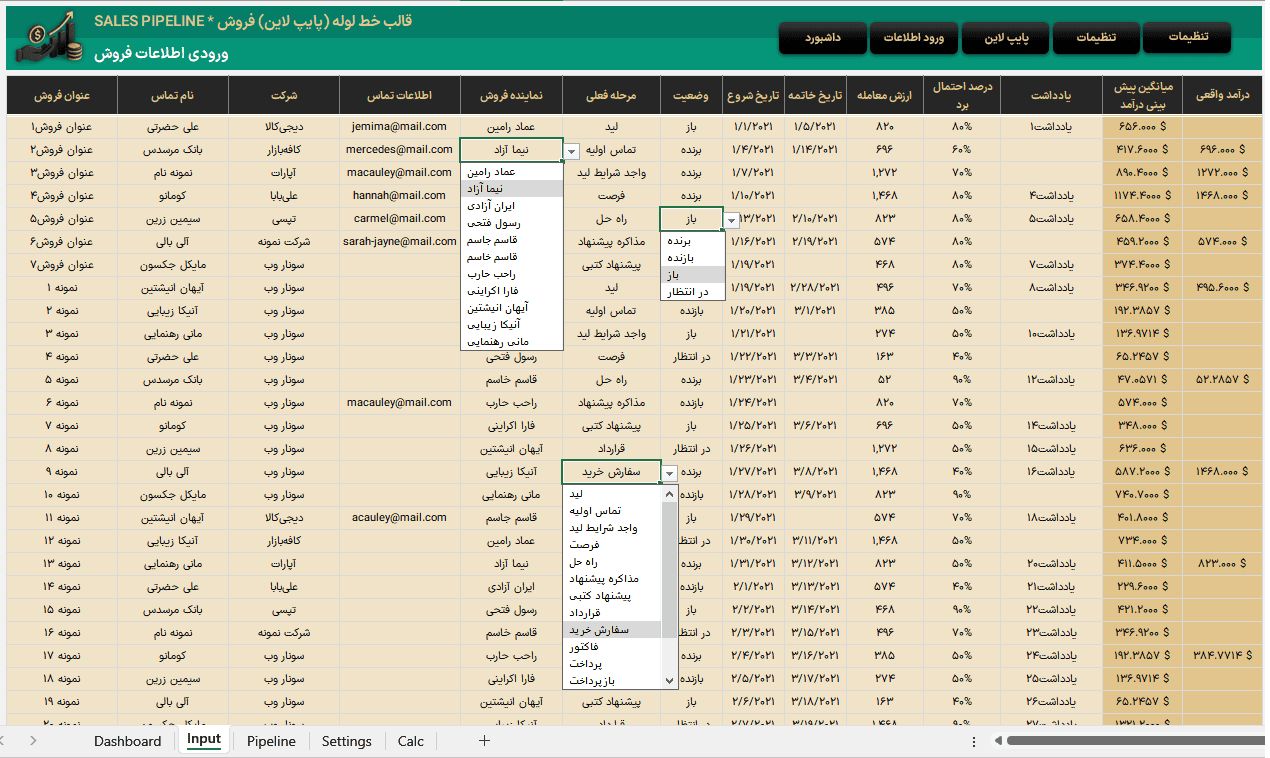Add a new sheet with plus icon

tap(485, 741)
